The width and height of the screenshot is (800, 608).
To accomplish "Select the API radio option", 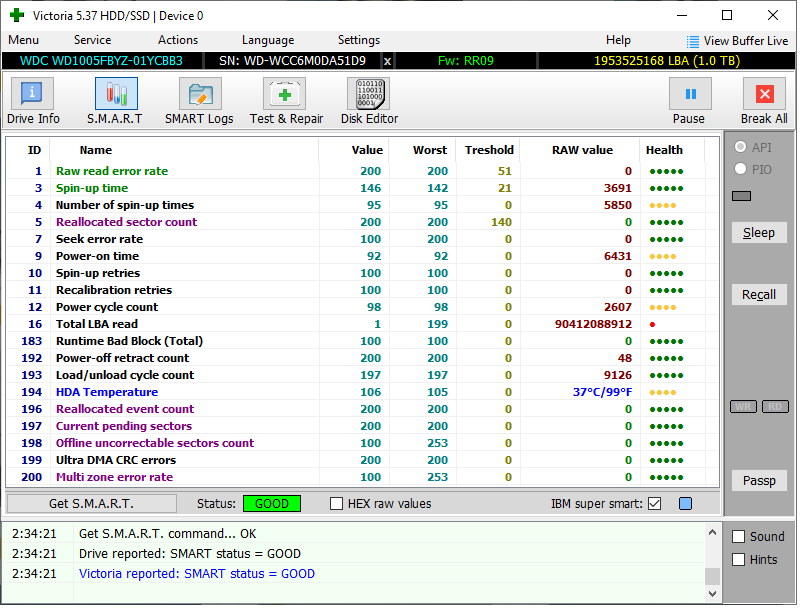I will coord(741,148).
